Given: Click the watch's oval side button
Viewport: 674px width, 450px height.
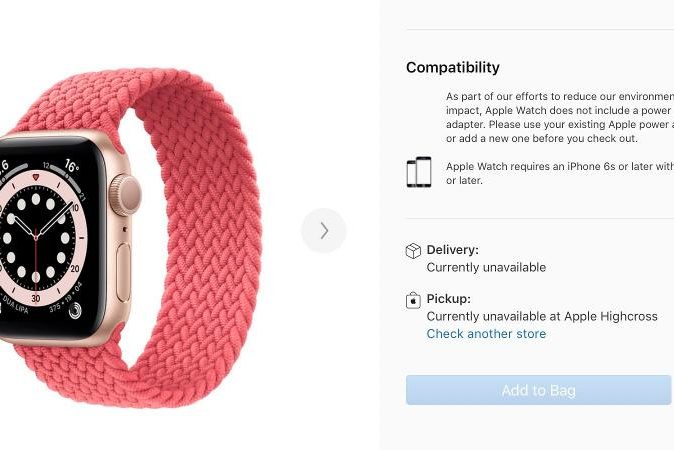Looking at the screenshot, I should [x=123, y=272].
